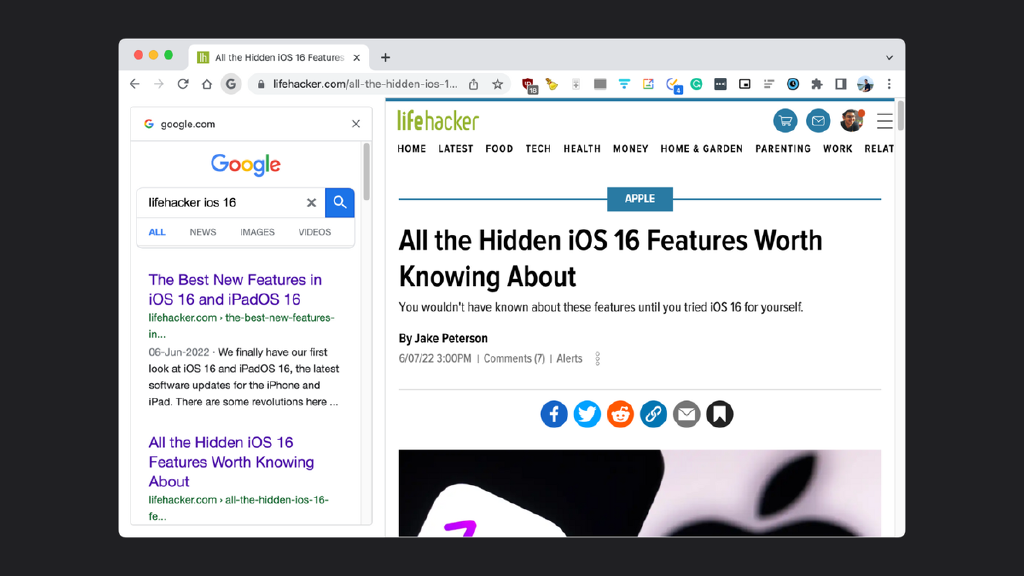Open a new tab with the plus button
1024x576 pixels.
pyautogui.click(x=385, y=57)
